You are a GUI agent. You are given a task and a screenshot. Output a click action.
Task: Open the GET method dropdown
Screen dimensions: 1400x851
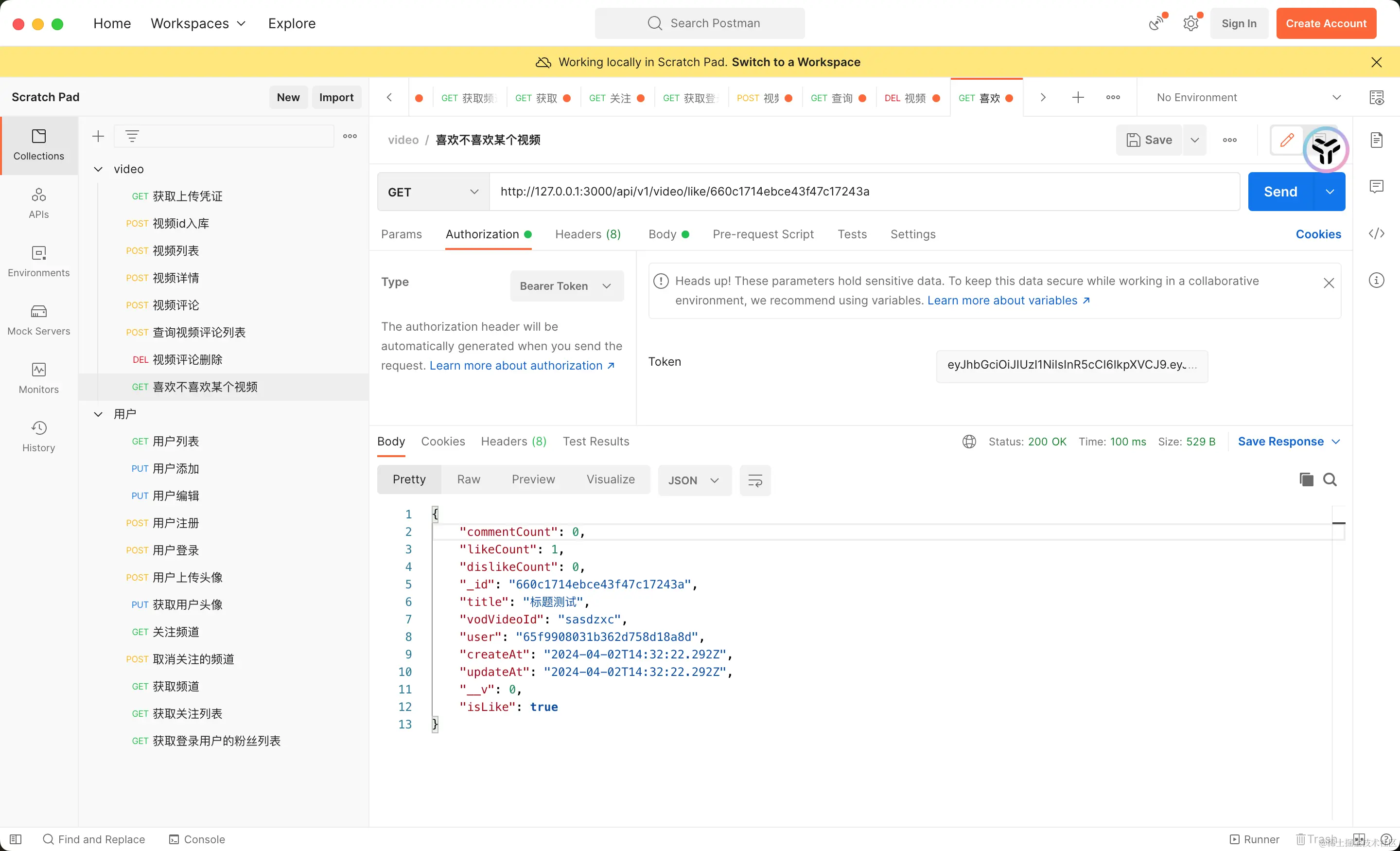tap(433, 192)
